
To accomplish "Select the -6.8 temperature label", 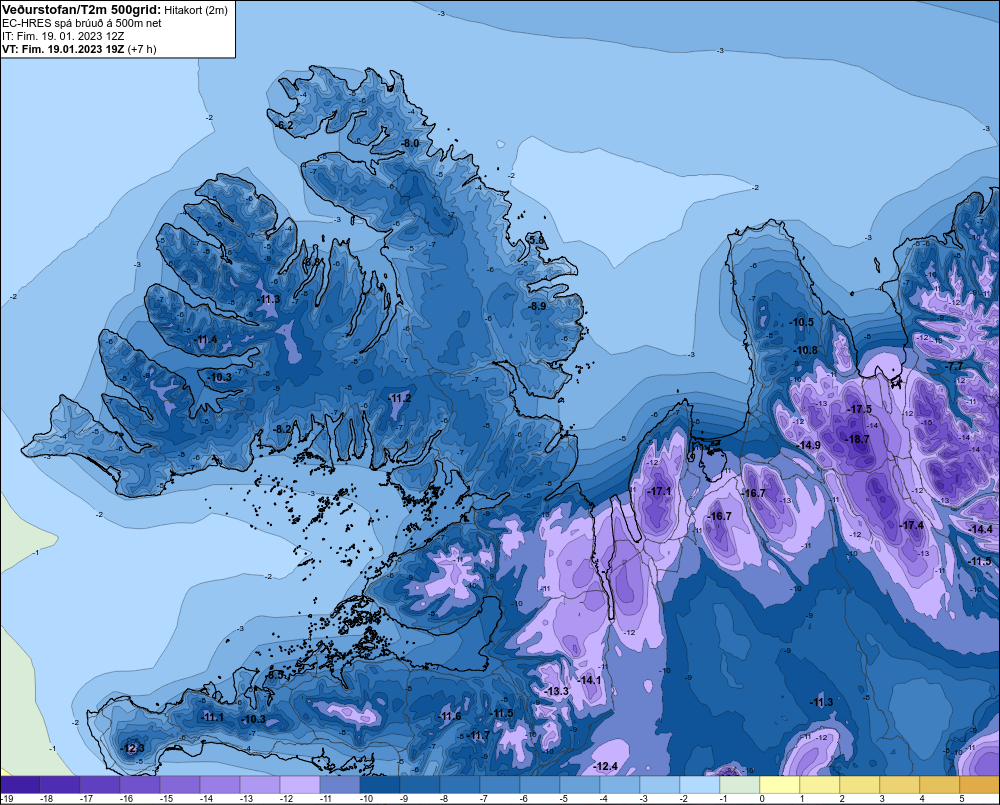I will (311, 262).
